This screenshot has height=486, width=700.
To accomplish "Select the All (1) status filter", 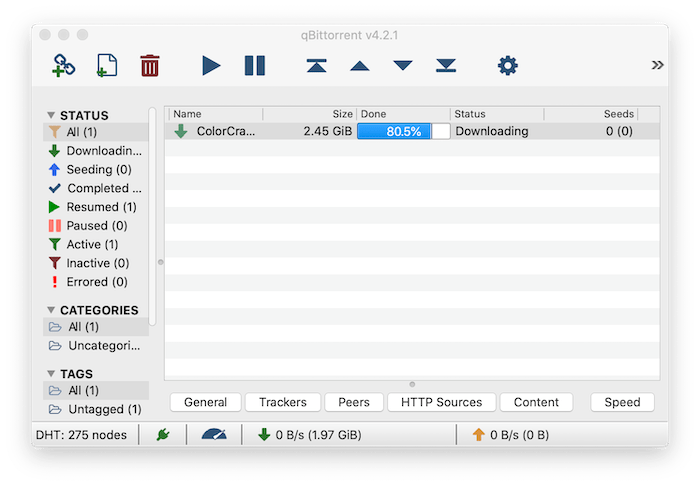I will coord(96,132).
